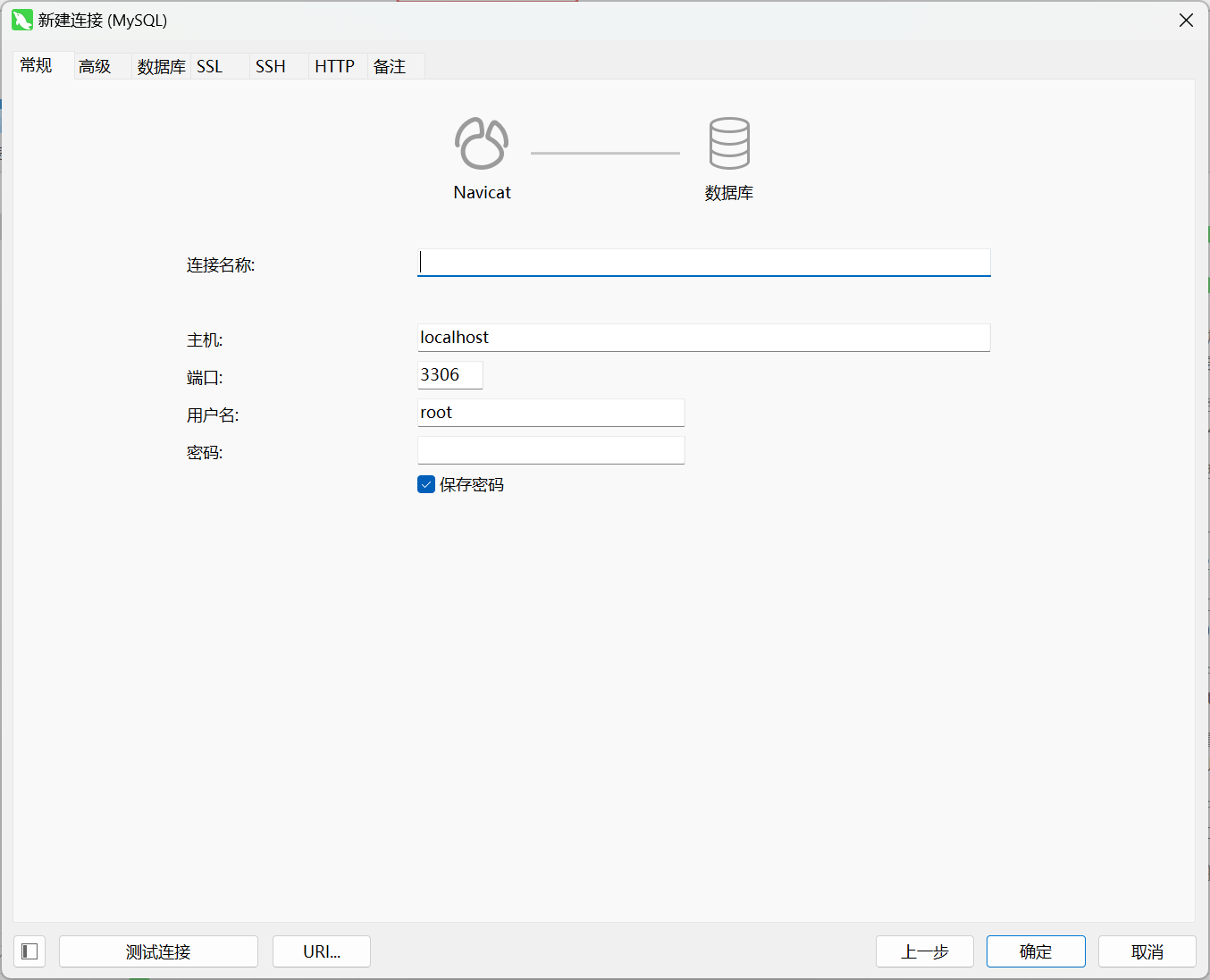This screenshot has width=1210, height=980.
Task: Toggle the side panel icon at bottom left
Action: 29,951
